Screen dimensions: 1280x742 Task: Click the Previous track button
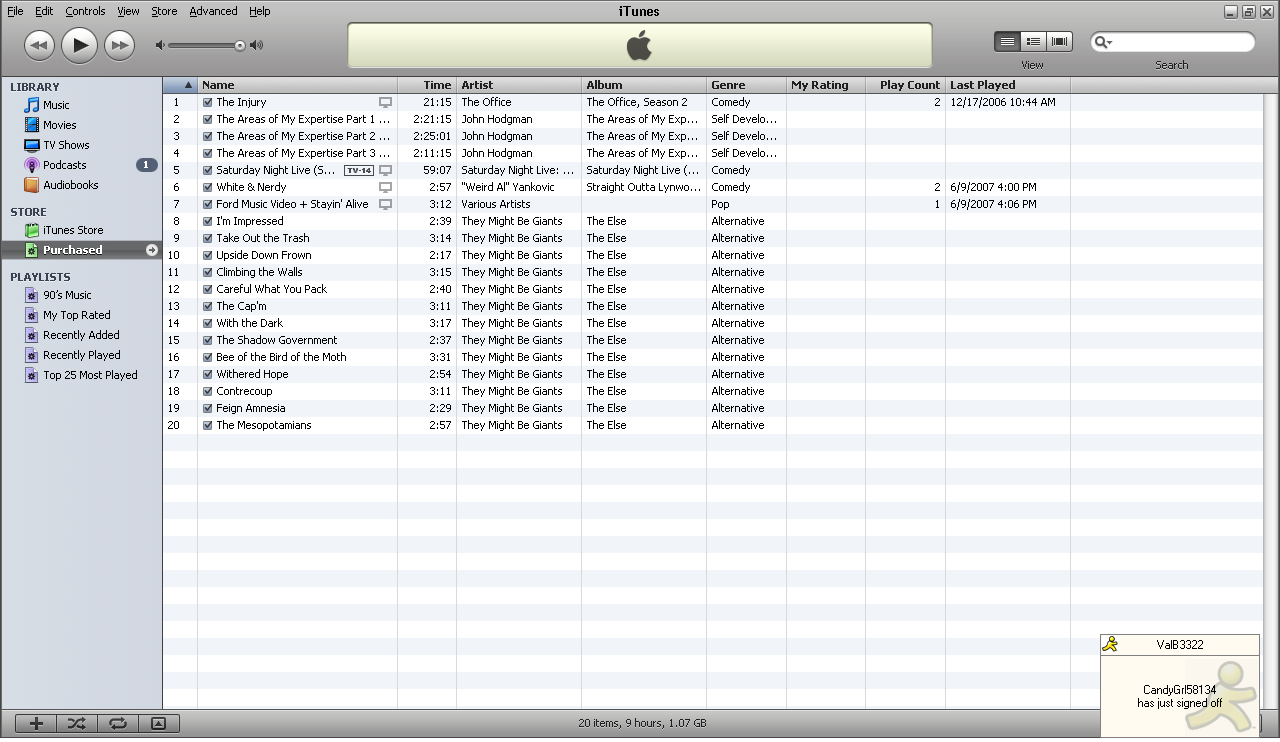coord(40,45)
